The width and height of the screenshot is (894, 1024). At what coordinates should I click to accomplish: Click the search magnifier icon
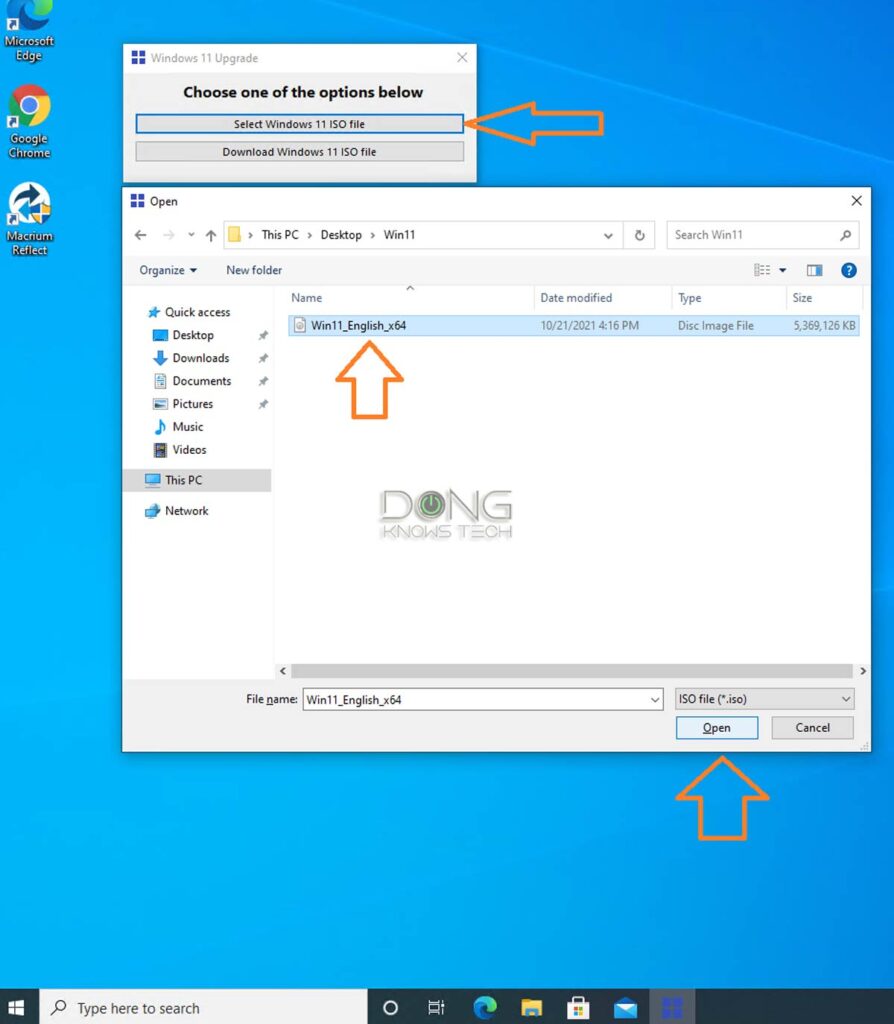(x=845, y=234)
